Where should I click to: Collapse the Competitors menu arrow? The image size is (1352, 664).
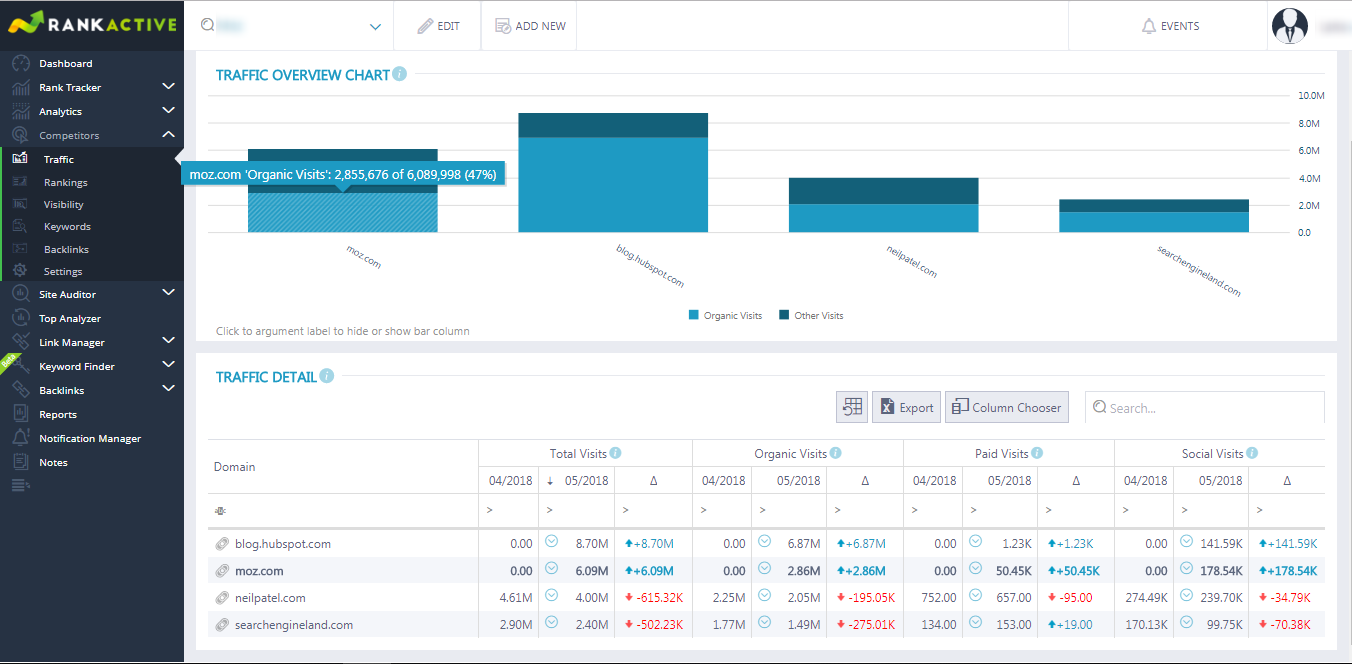pos(168,134)
